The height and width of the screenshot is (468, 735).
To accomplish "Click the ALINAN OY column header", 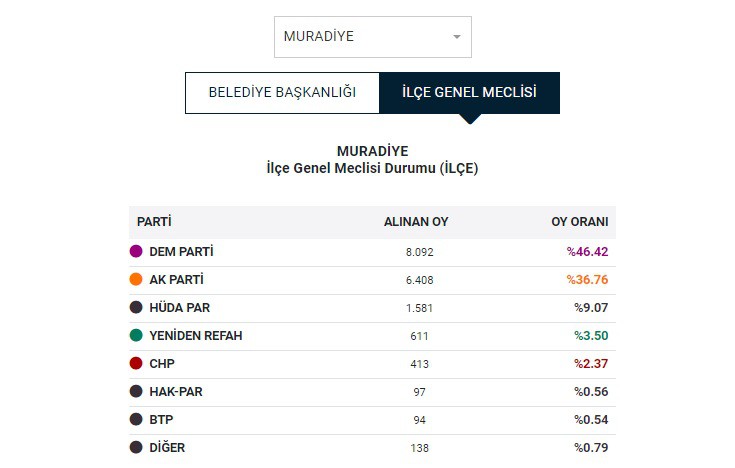I will pos(416,222).
